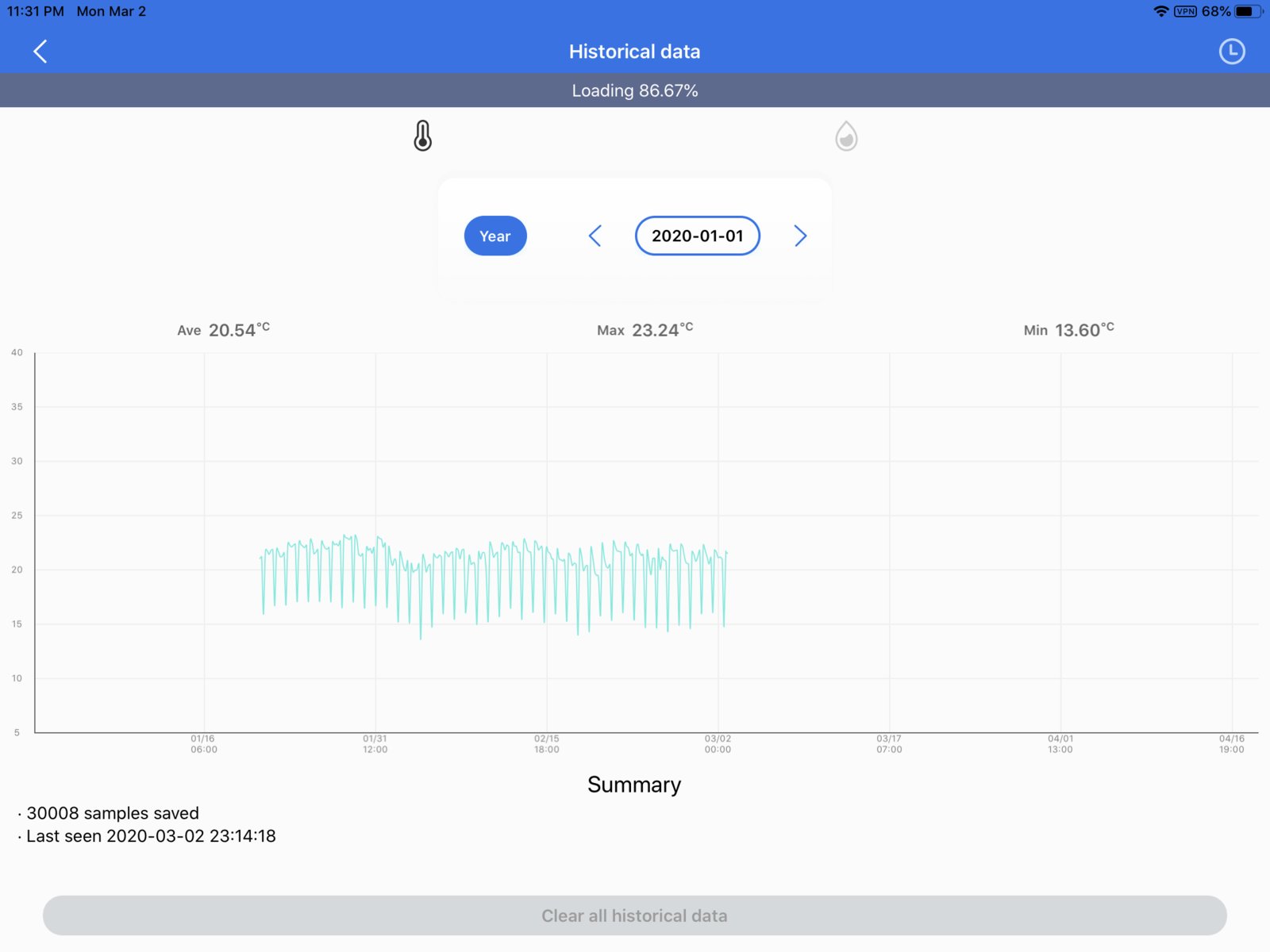The height and width of the screenshot is (952, 1270).
Task: Go back using the back arrow
Action: tap(40, 52)
